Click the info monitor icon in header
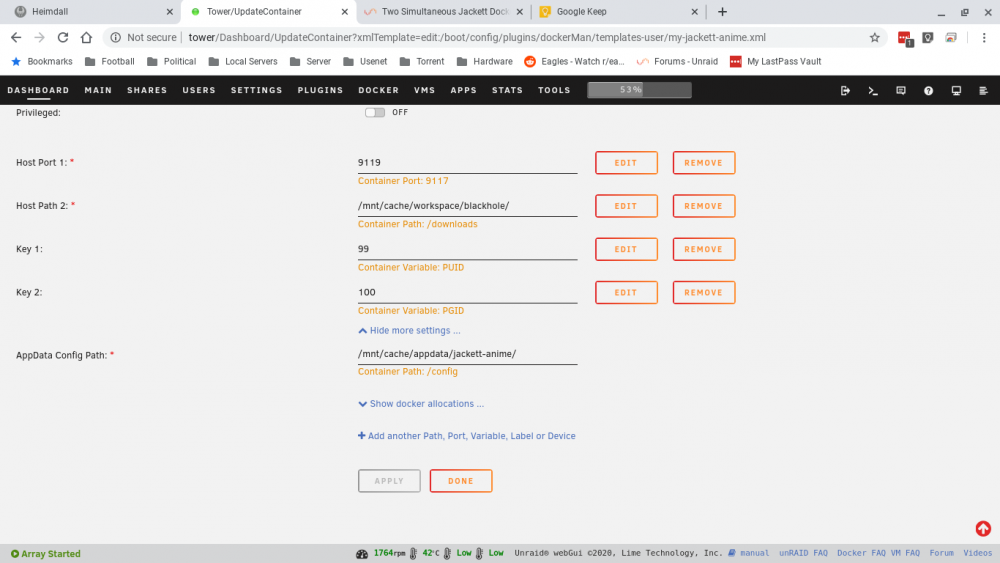This screenshot has width=1000, height=563. click(956, 91)
